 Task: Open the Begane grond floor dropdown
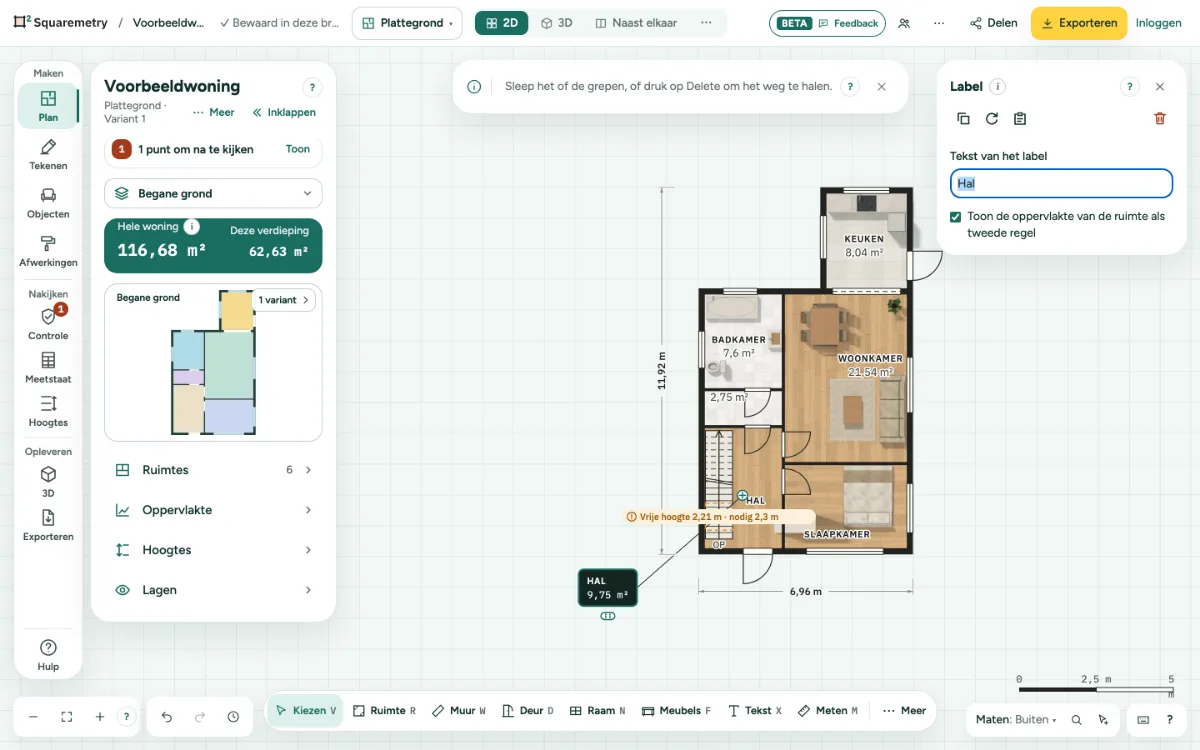click(213, 194)
